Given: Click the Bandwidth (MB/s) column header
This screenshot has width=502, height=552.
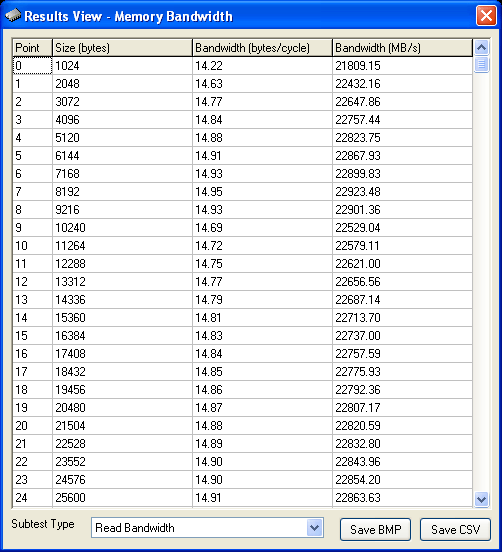Looking at the screenshot, I should click(x=402, y=48).
